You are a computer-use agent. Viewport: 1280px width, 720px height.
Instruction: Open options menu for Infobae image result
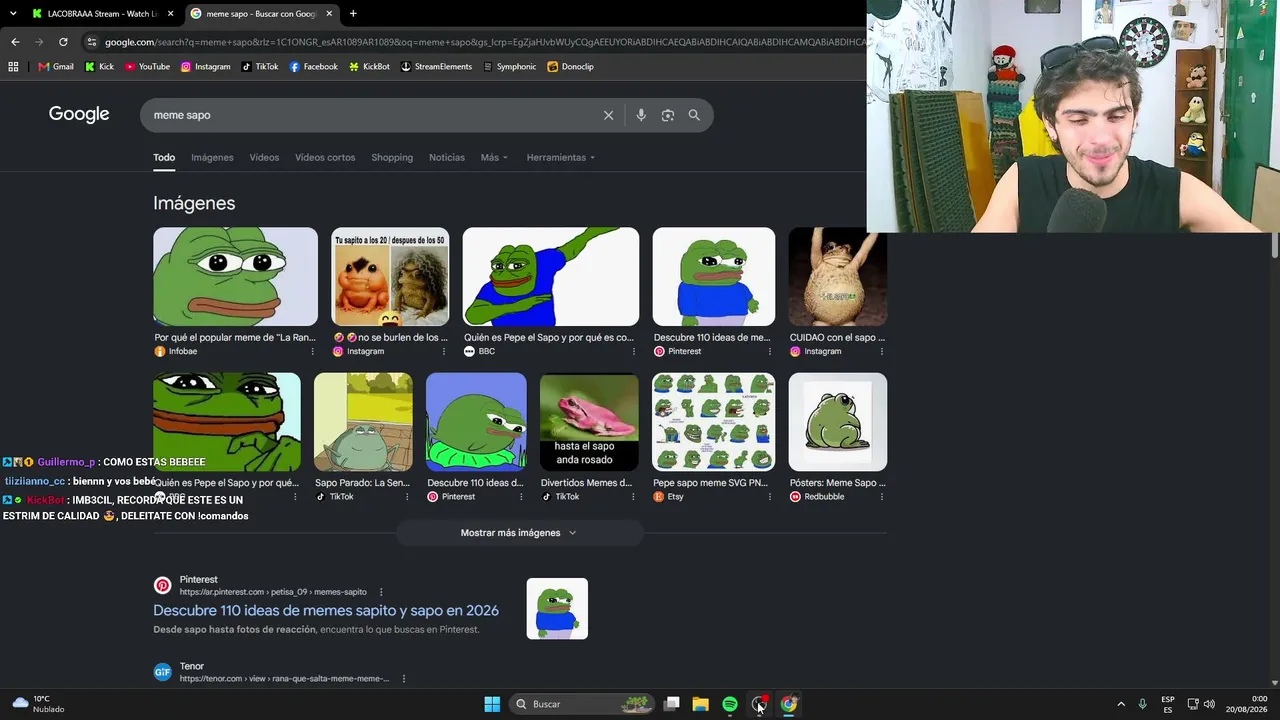[313, 352]
